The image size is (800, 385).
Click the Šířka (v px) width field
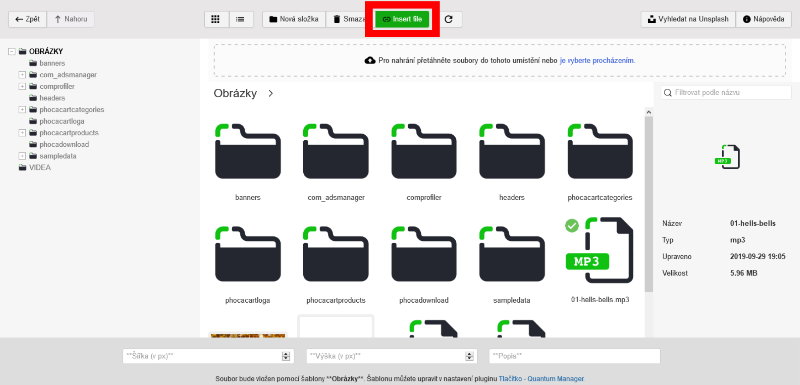(x=208, y=356)
